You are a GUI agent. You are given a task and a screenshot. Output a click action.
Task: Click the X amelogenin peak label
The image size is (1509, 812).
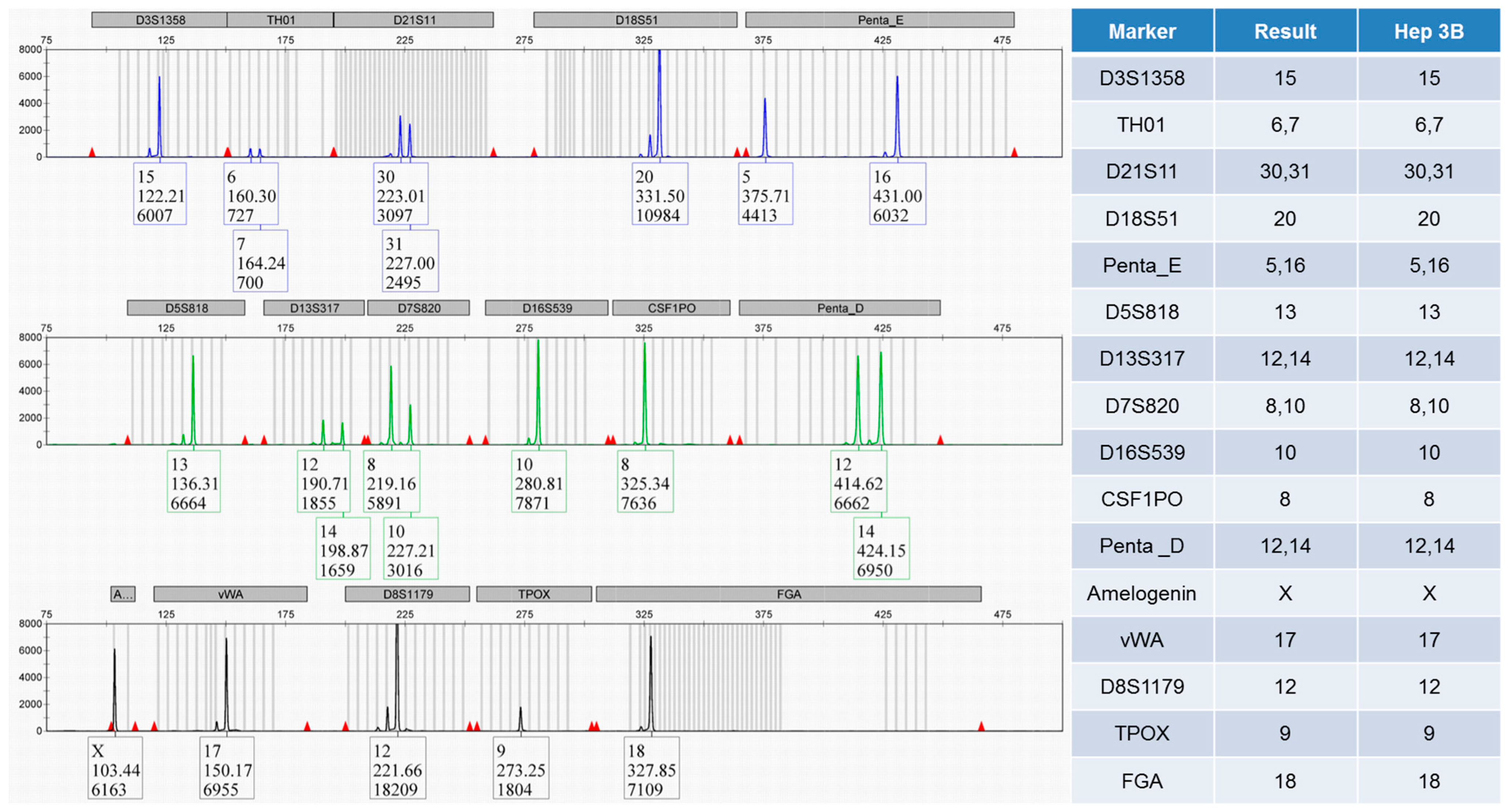tap(115, 769)
